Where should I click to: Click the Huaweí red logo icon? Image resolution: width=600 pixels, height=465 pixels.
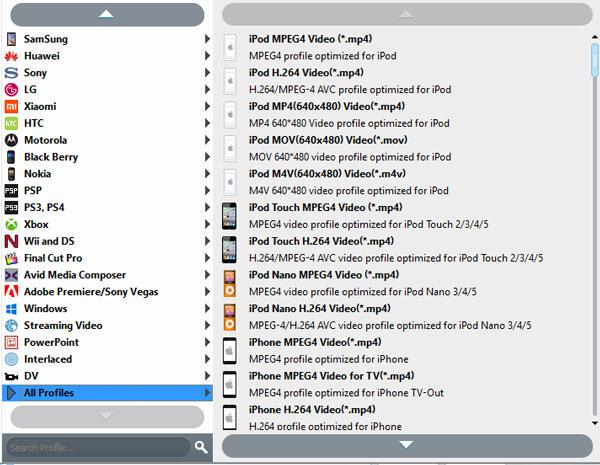pyautogui.click(x=11, y=56)
